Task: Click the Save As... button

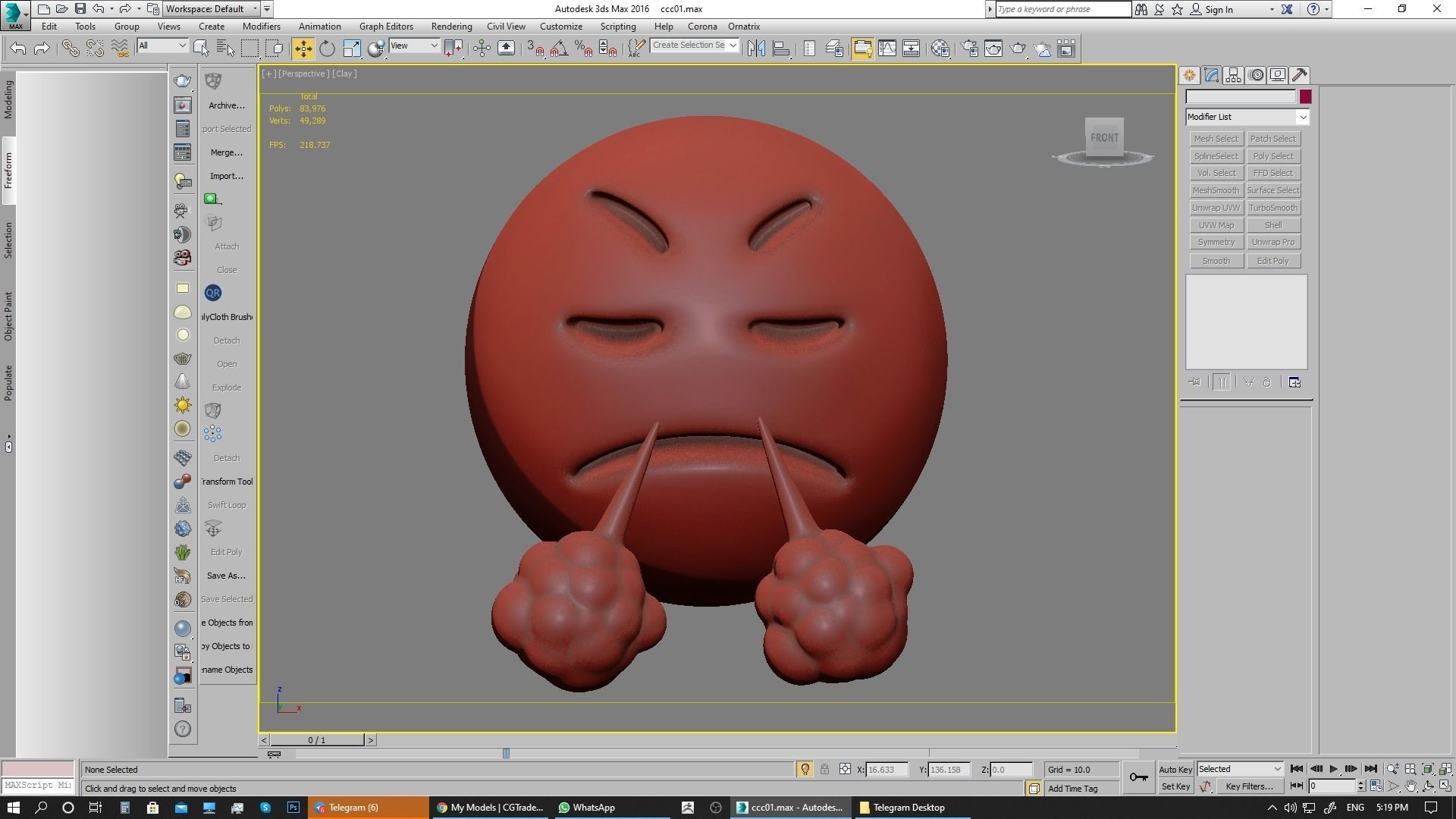Action: 227,576
